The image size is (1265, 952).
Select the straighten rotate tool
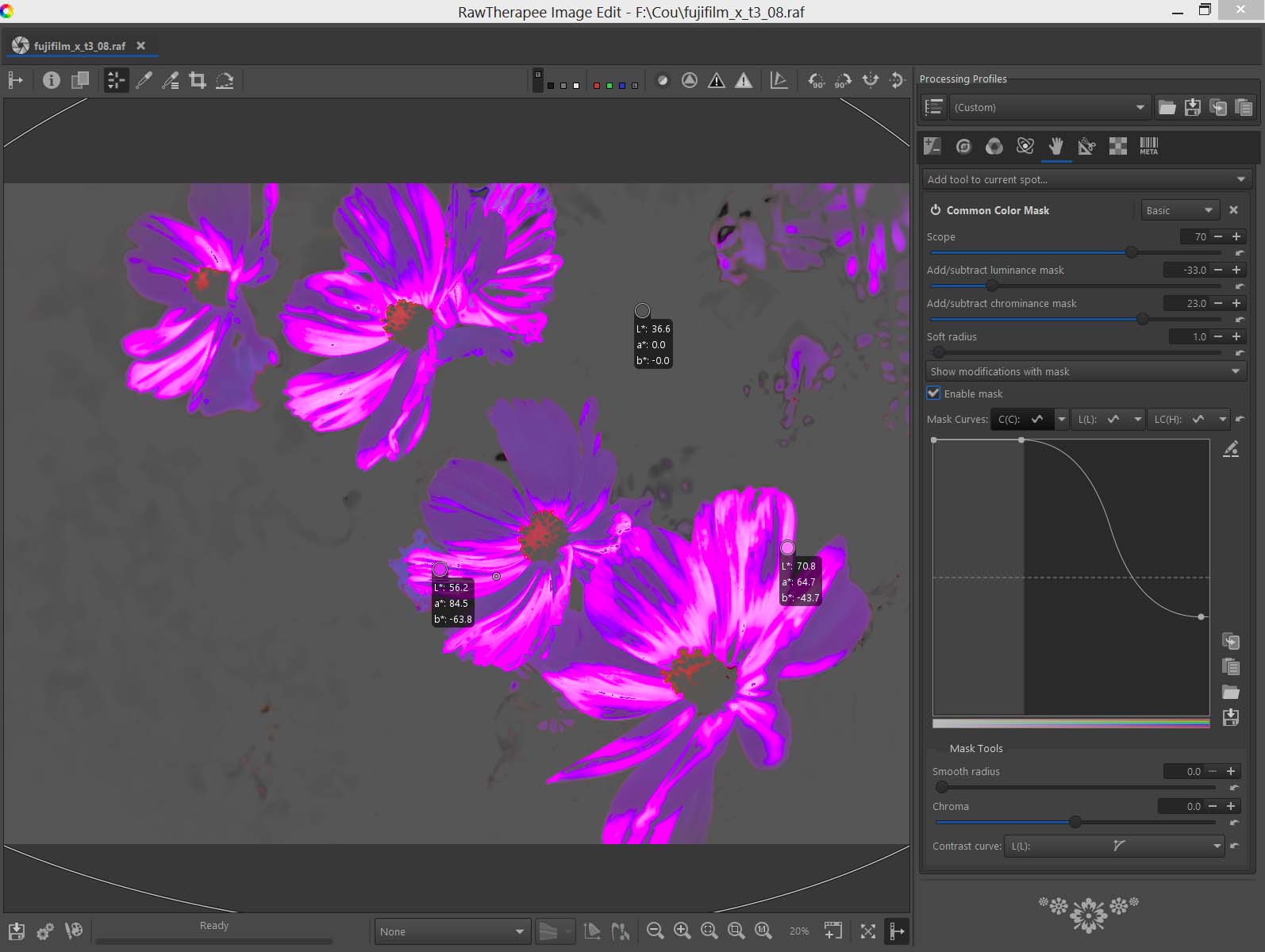click(x=225, y=80)
